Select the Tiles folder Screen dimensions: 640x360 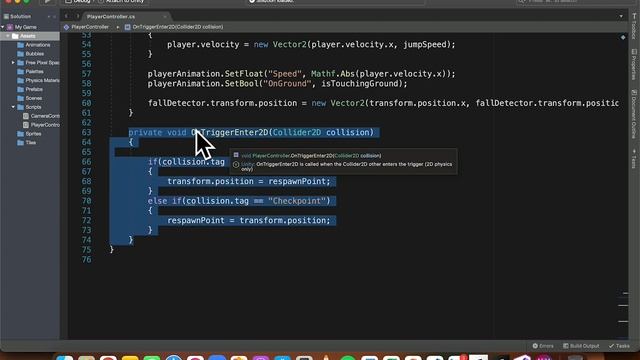(27, 143)
